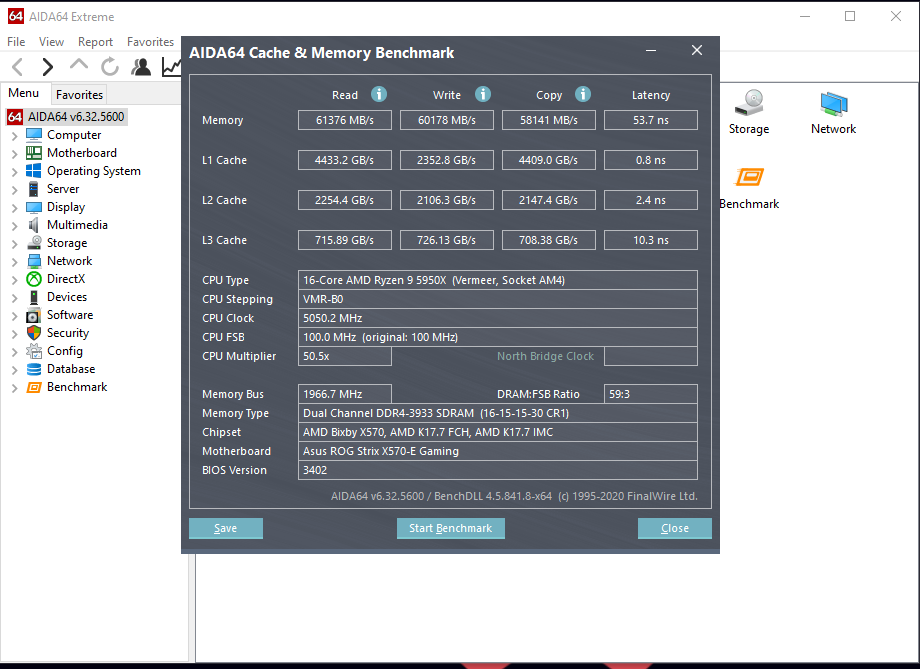The width and height of the screenshot is (920, 669).
Task: Click the Back navigation arrow
Action: [x=18, y=67]
